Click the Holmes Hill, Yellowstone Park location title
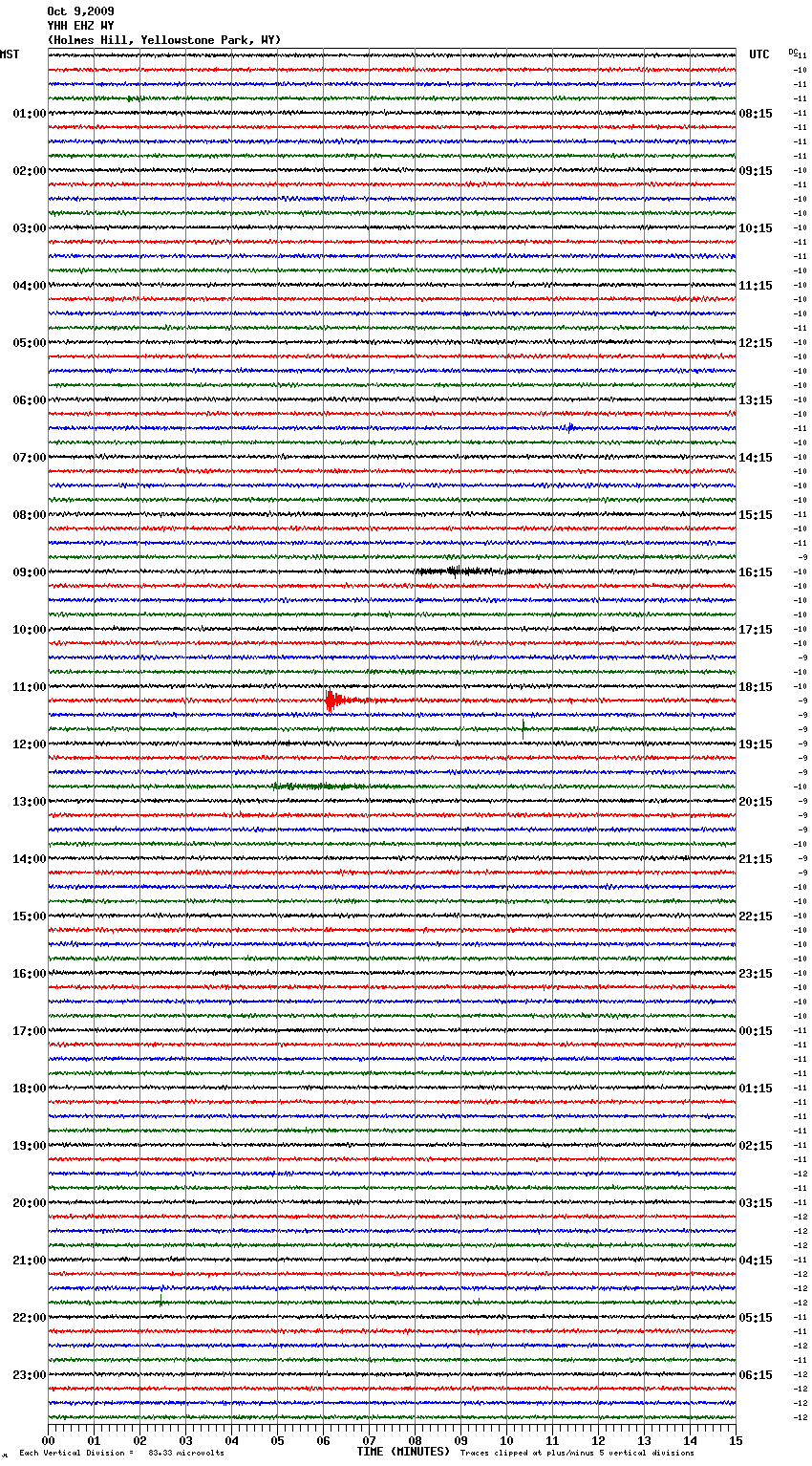The image size is (812, 1466). point(164,40)
